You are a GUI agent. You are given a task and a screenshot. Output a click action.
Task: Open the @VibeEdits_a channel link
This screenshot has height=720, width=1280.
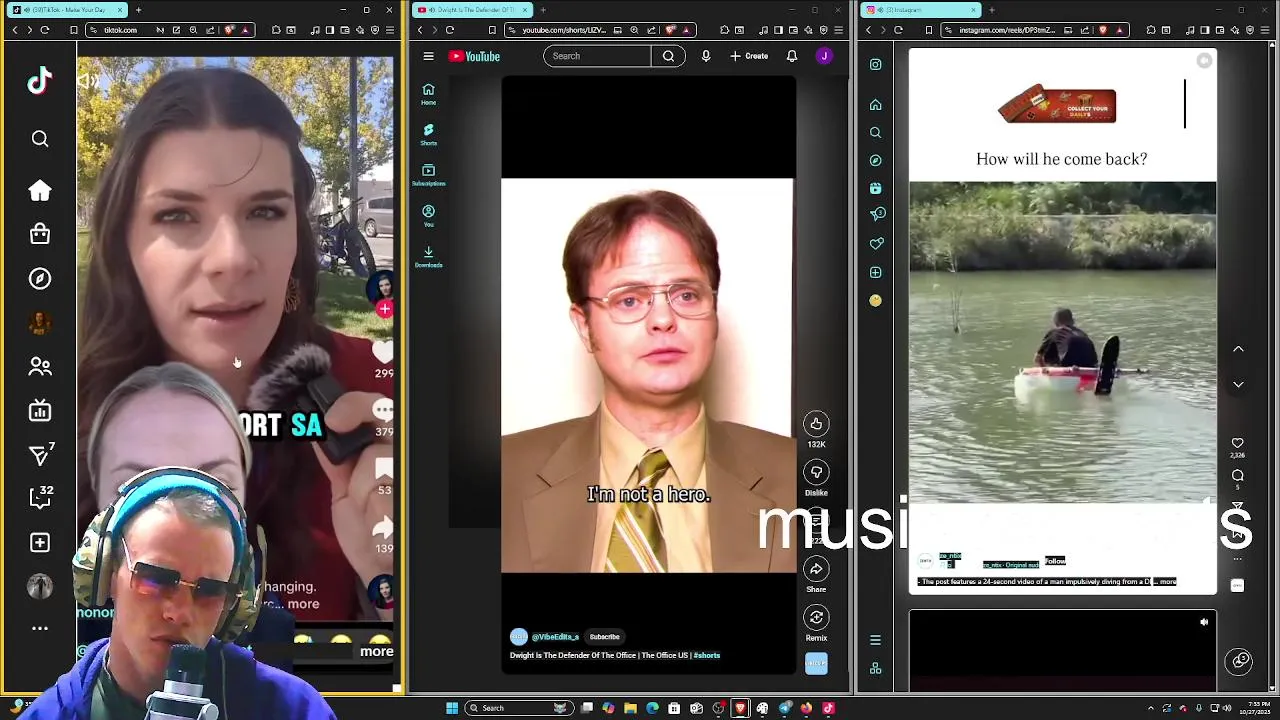click(555, 637)
